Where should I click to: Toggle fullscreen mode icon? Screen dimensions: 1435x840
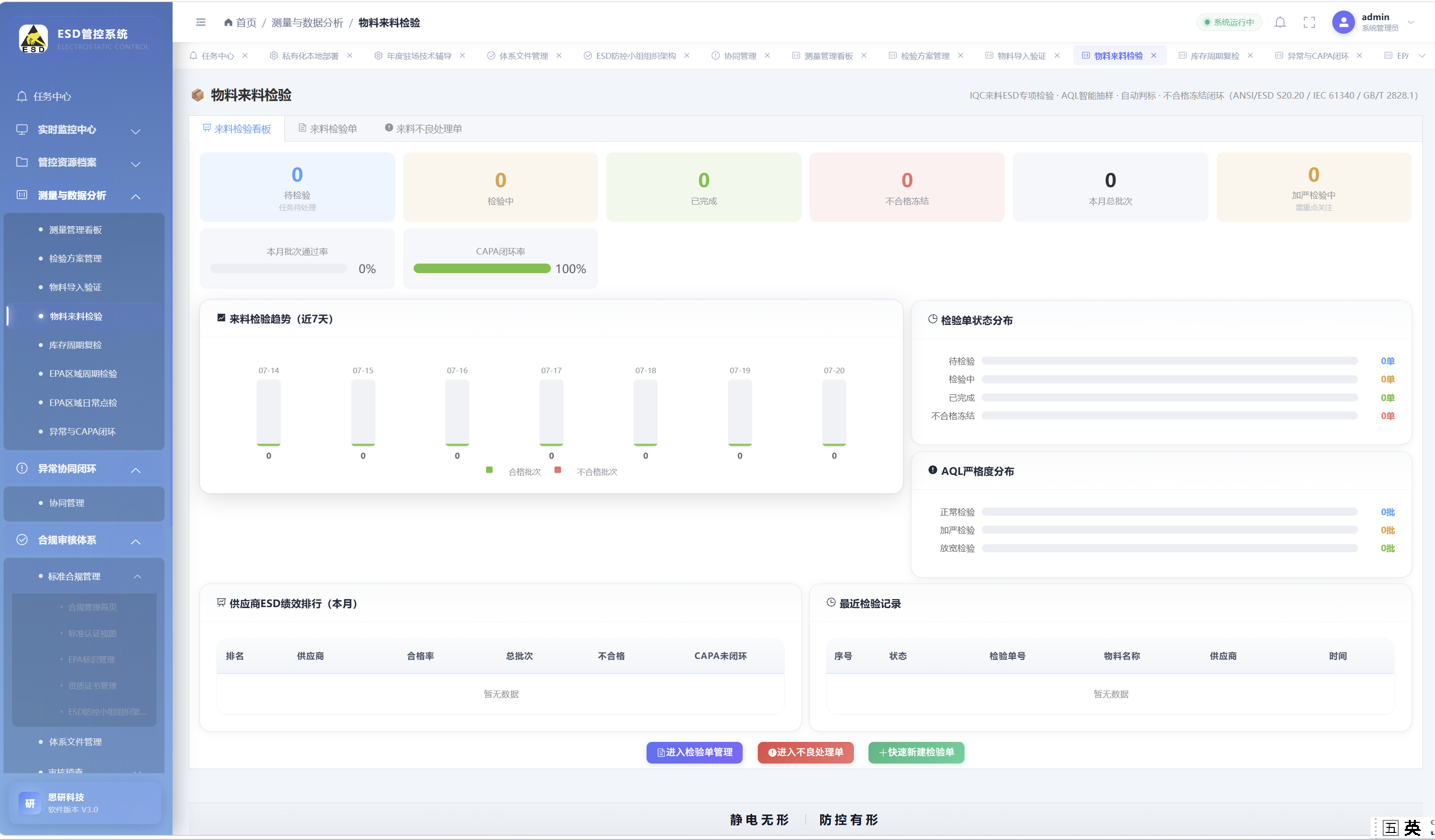coord(1309,23)
